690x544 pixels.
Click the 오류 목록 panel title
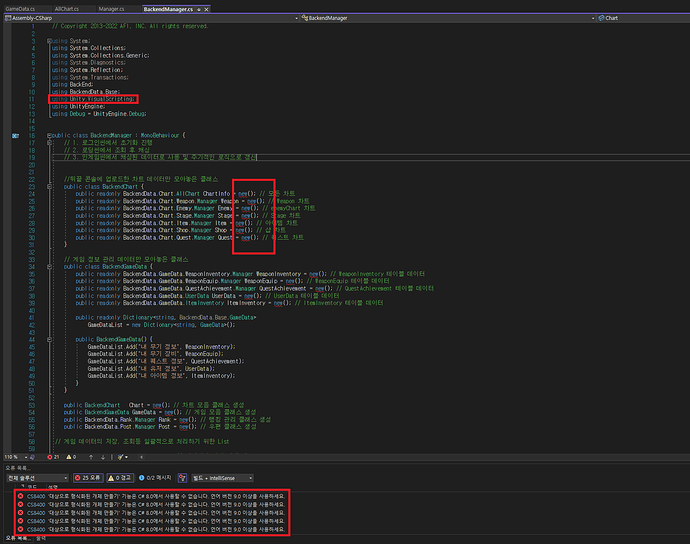coord(18,468)
